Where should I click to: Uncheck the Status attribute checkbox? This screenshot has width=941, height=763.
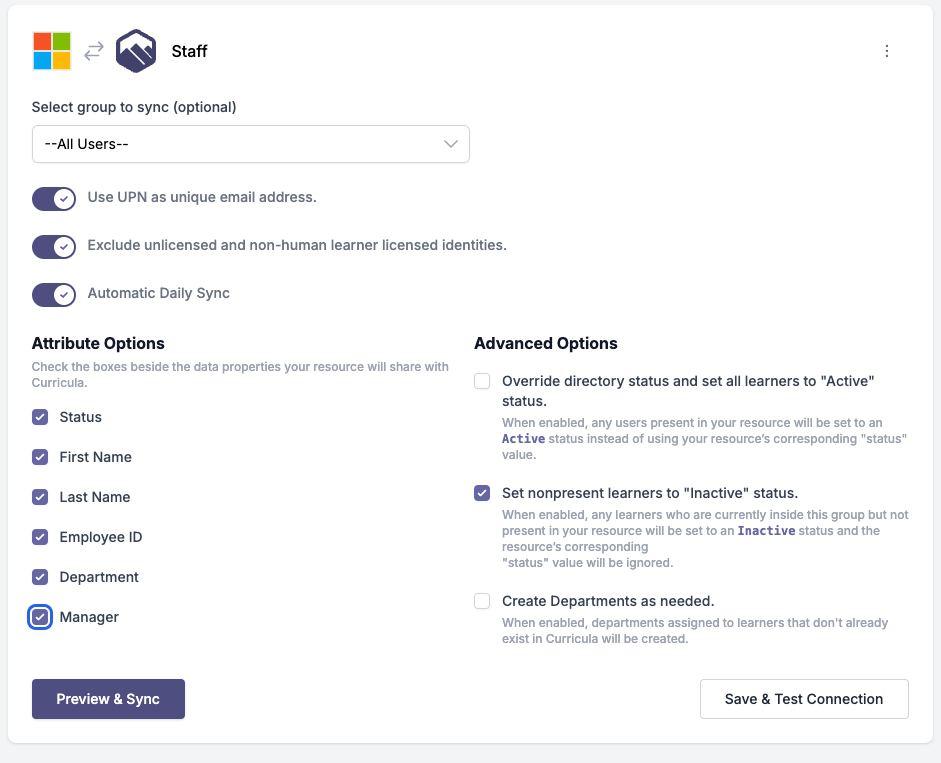[40, 417]
